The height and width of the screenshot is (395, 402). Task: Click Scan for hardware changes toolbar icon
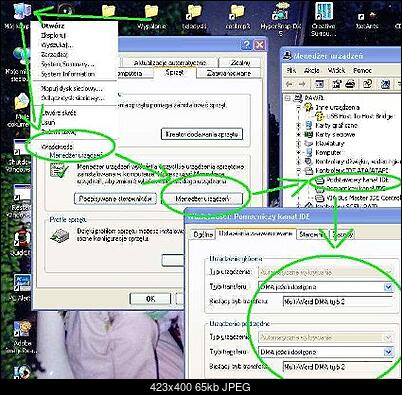pos(385,84)
